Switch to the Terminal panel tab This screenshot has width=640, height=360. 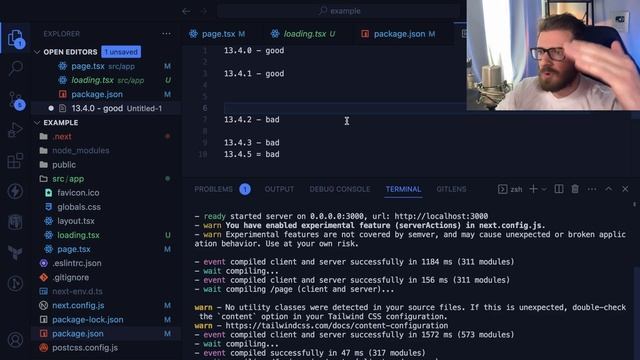[403, 189]
